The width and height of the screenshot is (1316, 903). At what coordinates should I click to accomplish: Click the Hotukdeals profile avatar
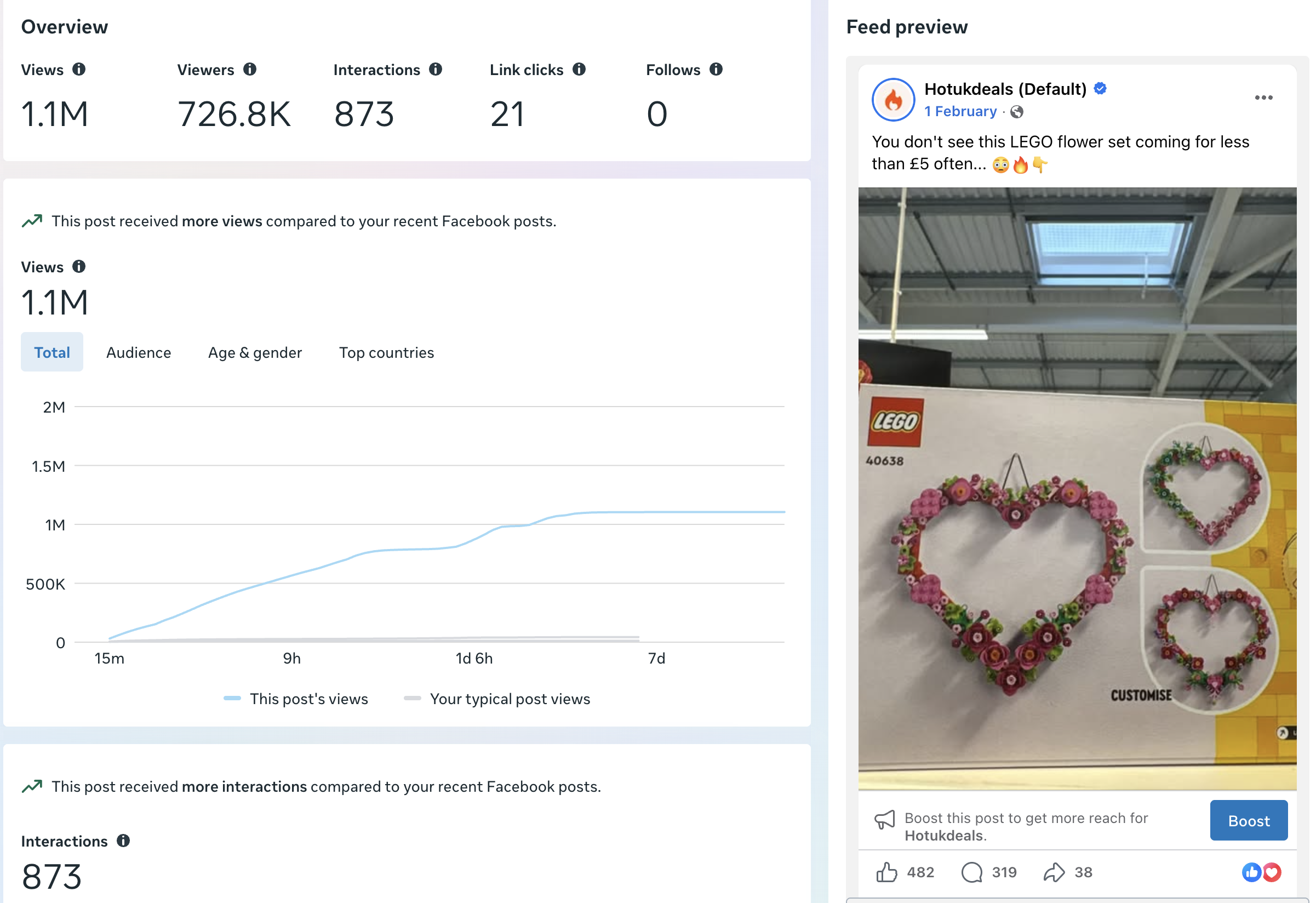[894, 100]
